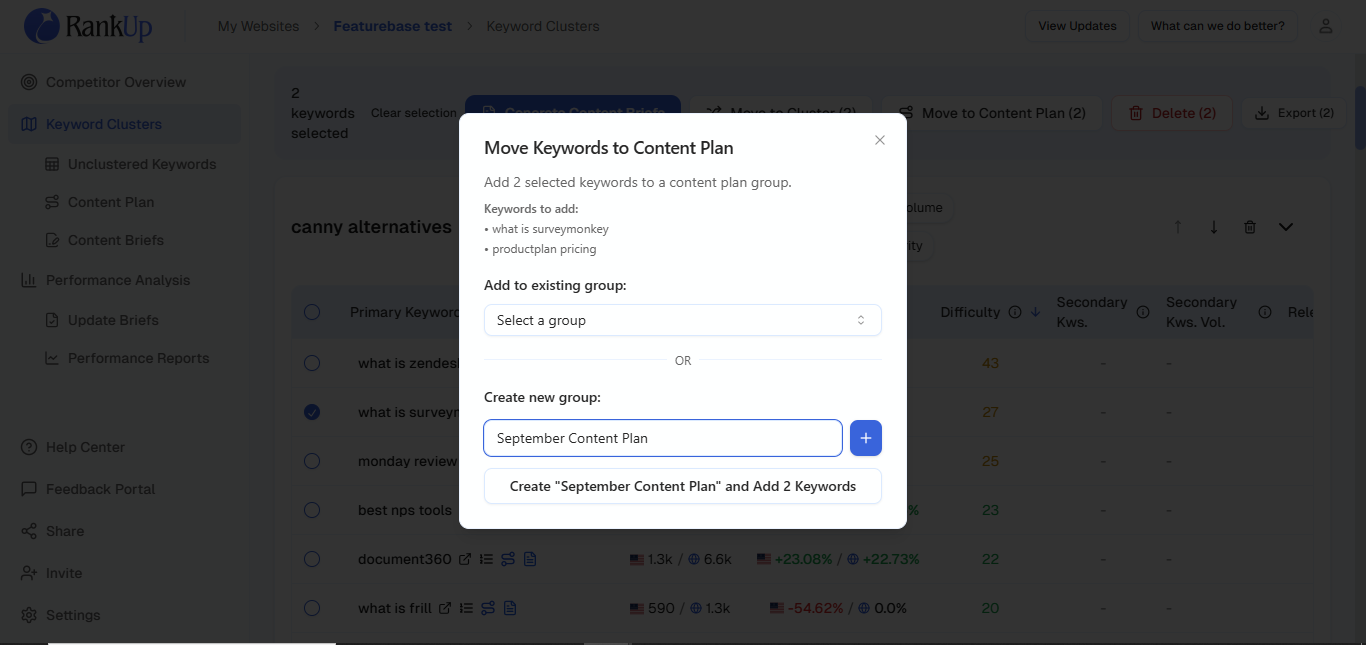
Task: Open Keyword Clusters in sidebar
Action: 104,124
